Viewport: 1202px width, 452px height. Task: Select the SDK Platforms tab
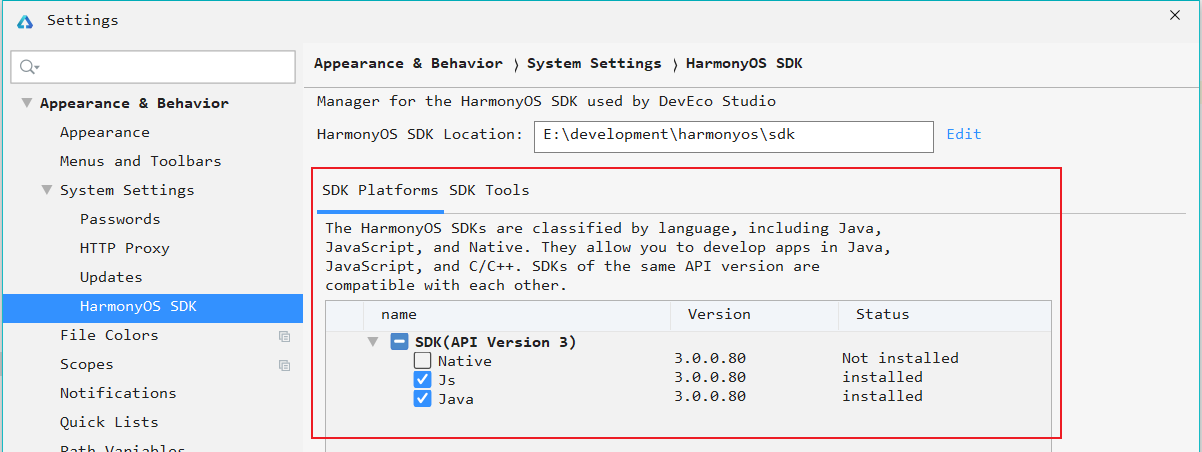pyautogui.click(x=380, y=190)
